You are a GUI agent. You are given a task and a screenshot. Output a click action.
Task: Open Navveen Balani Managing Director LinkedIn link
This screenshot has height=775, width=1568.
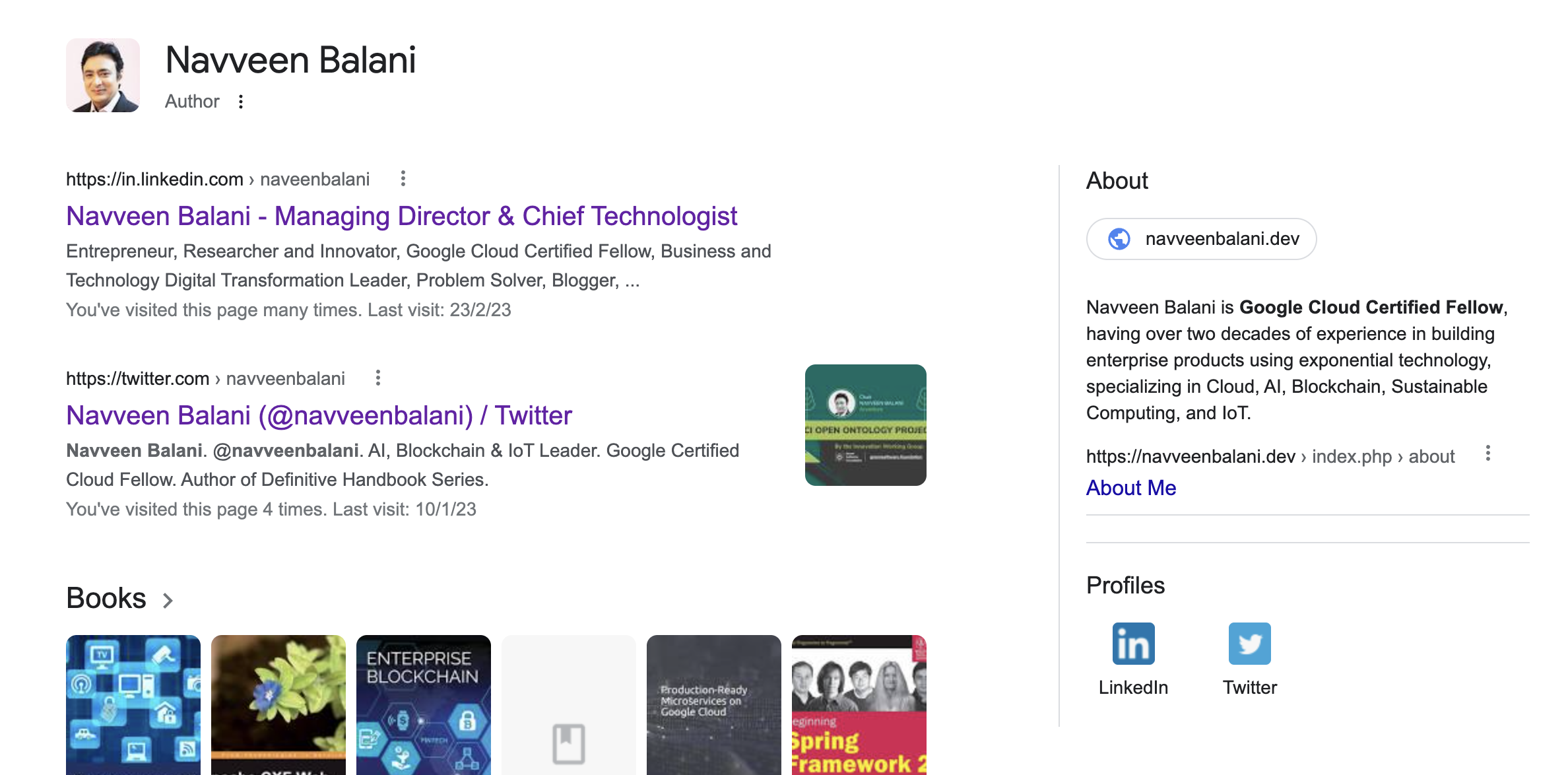point(401,216)
